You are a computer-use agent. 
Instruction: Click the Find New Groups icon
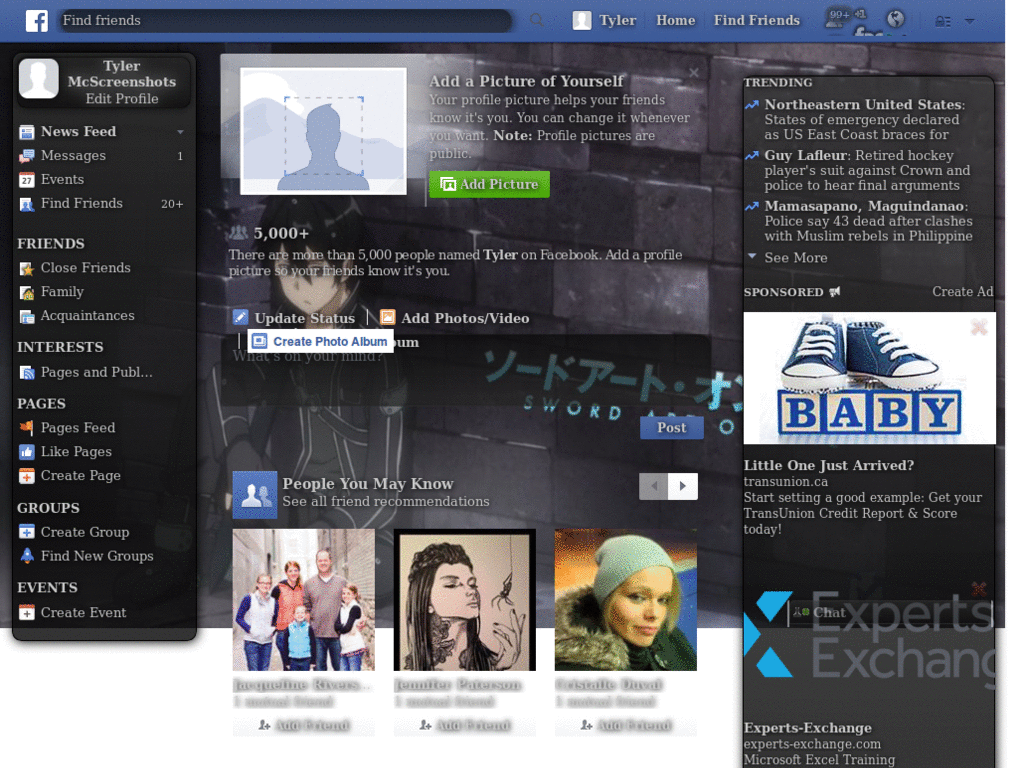coord(27,556)
